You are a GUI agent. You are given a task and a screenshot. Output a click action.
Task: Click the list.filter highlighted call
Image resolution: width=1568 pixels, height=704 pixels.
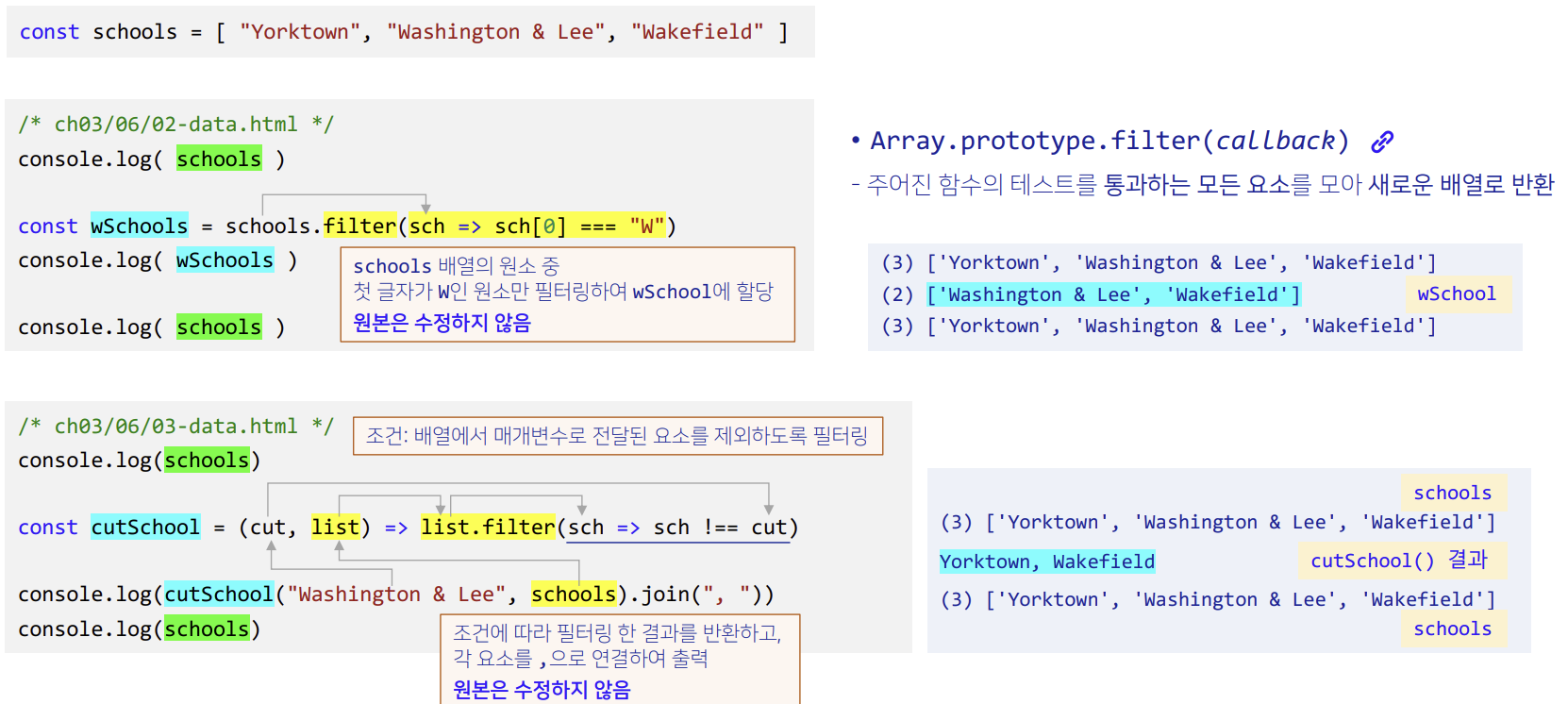488,528
